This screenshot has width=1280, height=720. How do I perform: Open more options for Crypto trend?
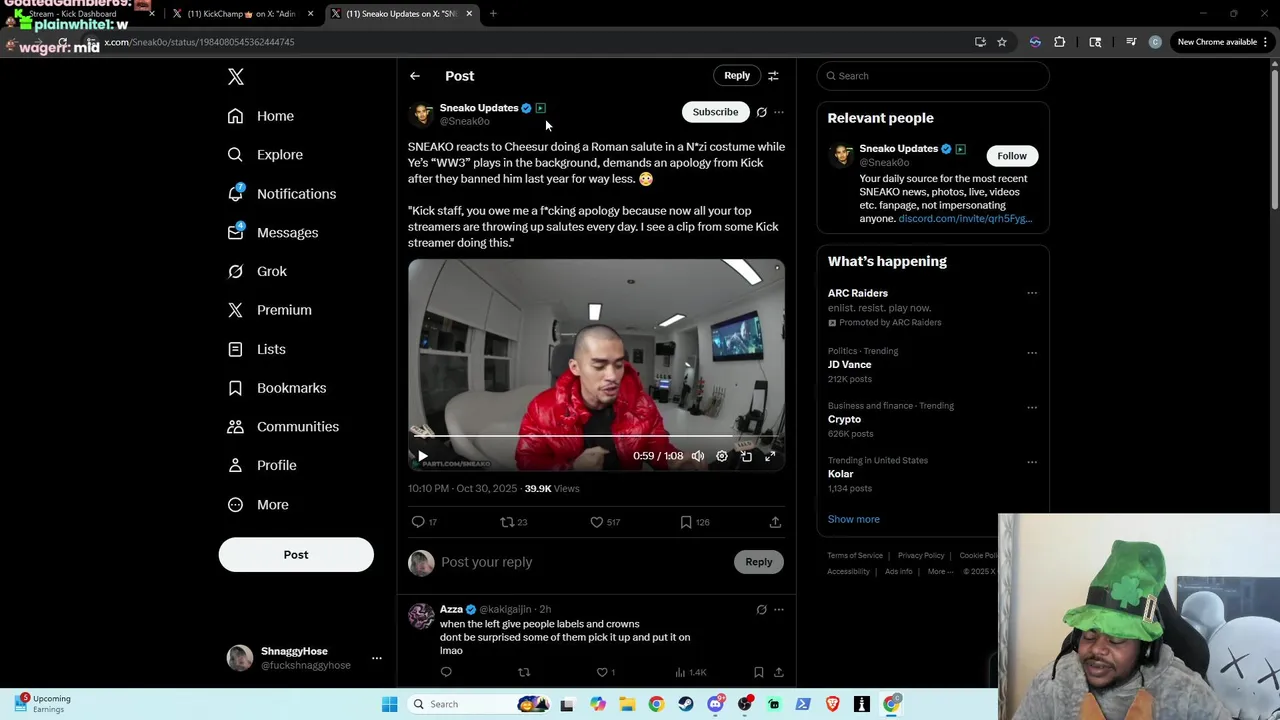pos(1032,408)
